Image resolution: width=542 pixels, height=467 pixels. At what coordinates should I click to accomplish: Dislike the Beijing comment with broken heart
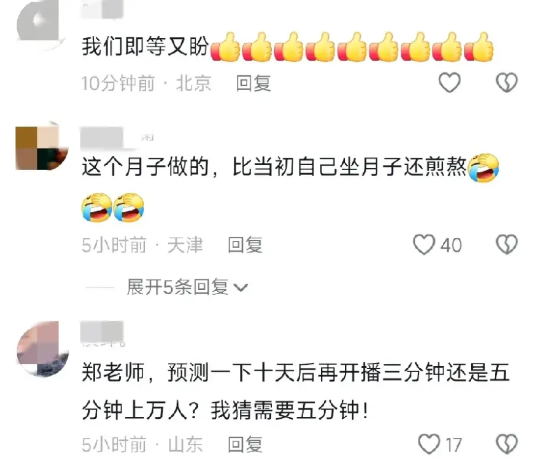(507, 83)
